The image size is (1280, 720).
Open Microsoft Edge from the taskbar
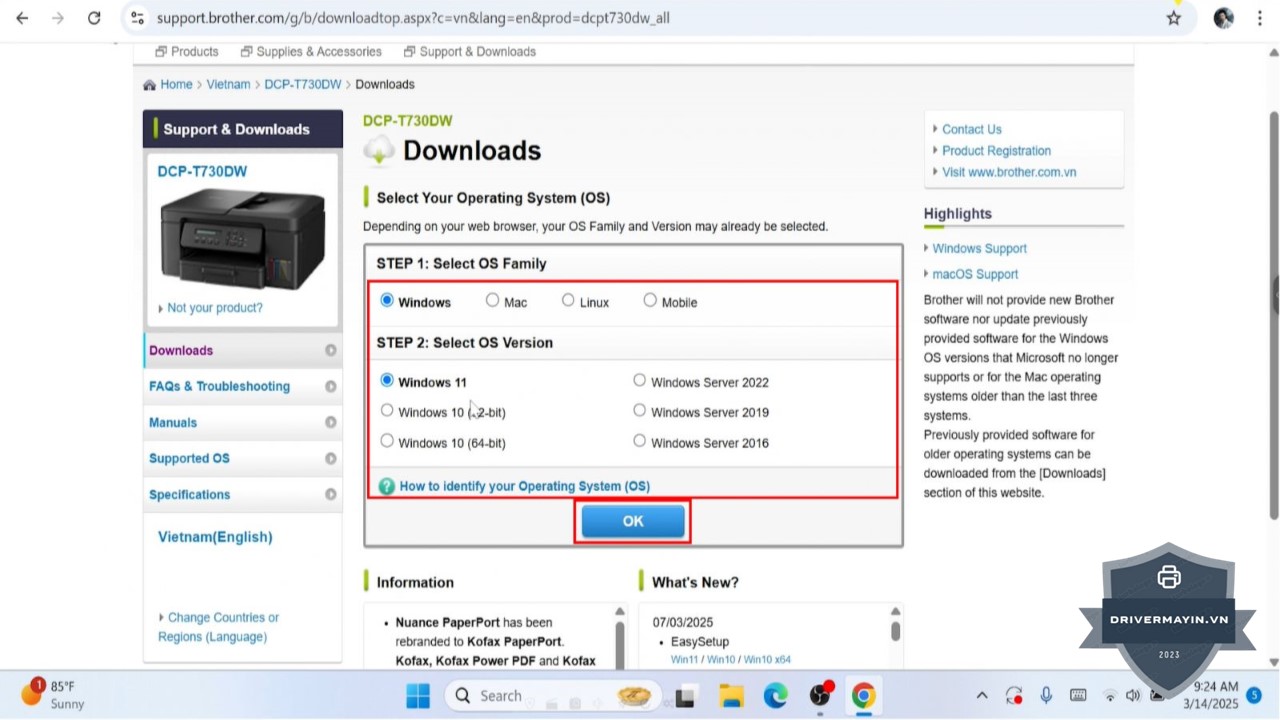pos(775,696)
